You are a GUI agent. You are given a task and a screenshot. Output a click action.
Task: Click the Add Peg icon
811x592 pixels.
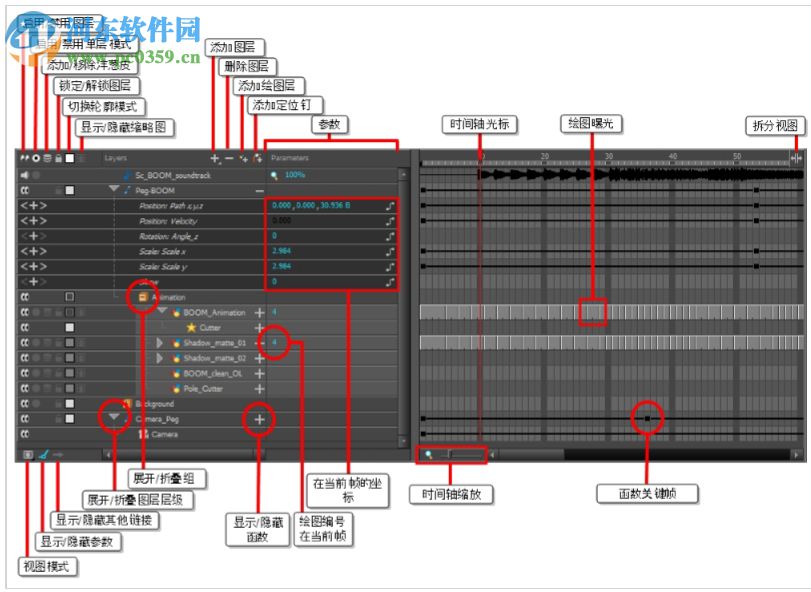[257, 158]
